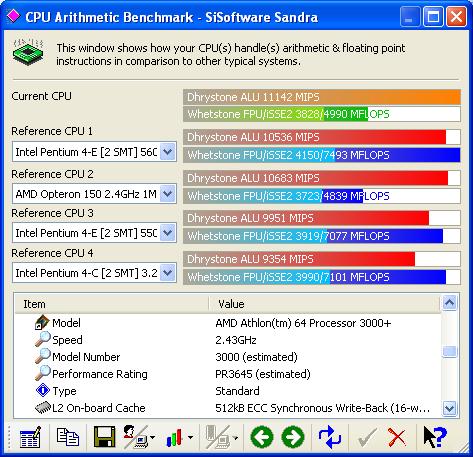Open the AMD Opteron 150 dropdown
The image size is (473, 457).
point(168,194)
